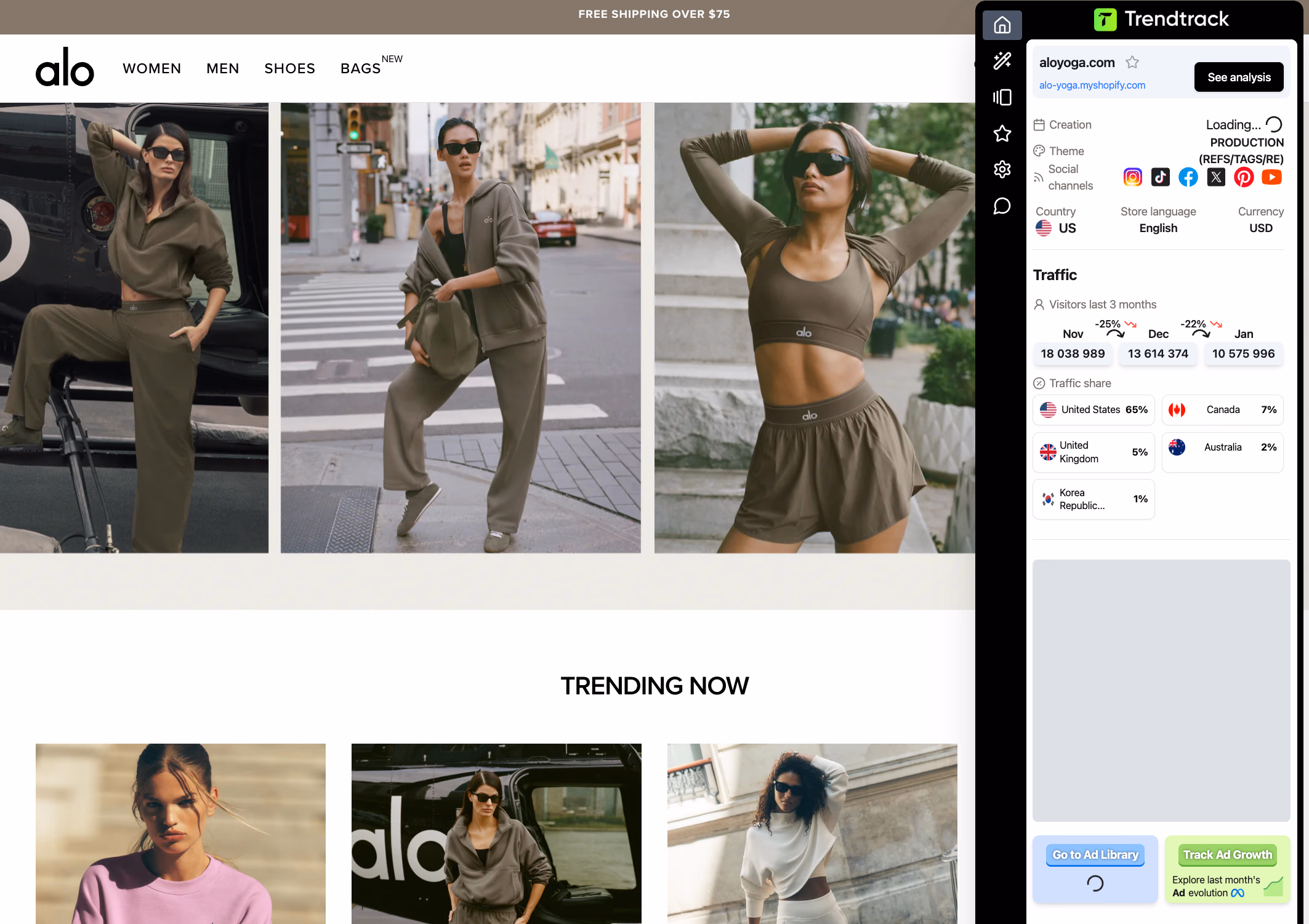Click January visitors value 10 575 996
Screen dimensions: 1309x924
click(1243, 353)
